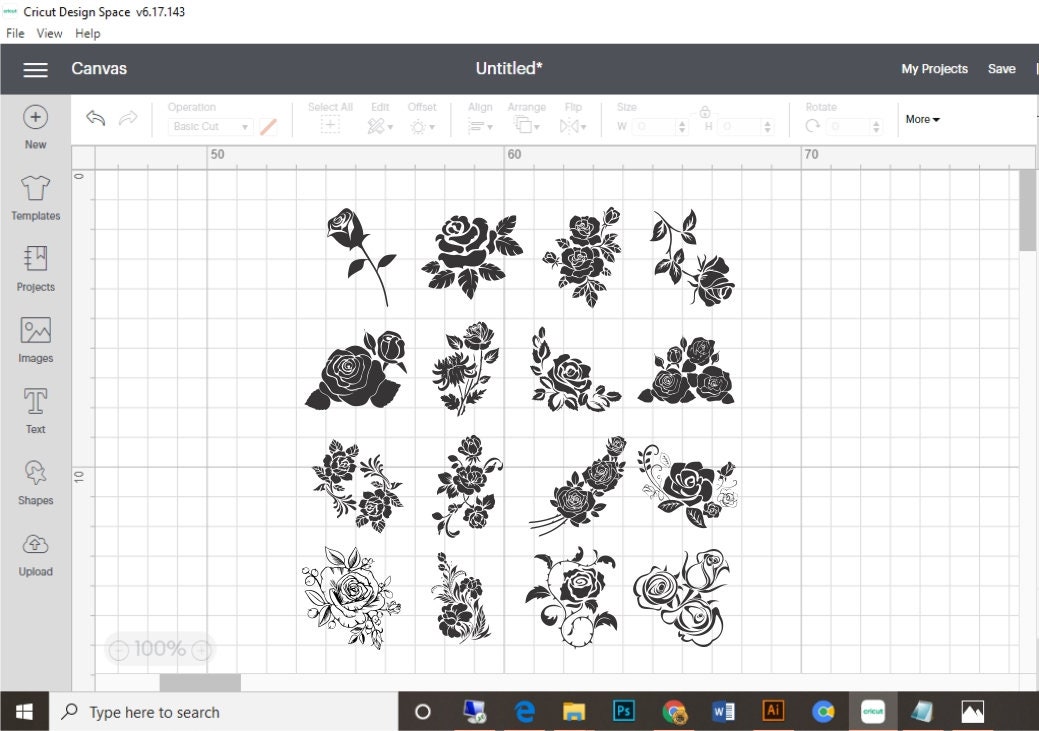This screenshot has width=1039, height=731.
Task: Switch to Cricut app in taskbar
Action: click(873, 712)
